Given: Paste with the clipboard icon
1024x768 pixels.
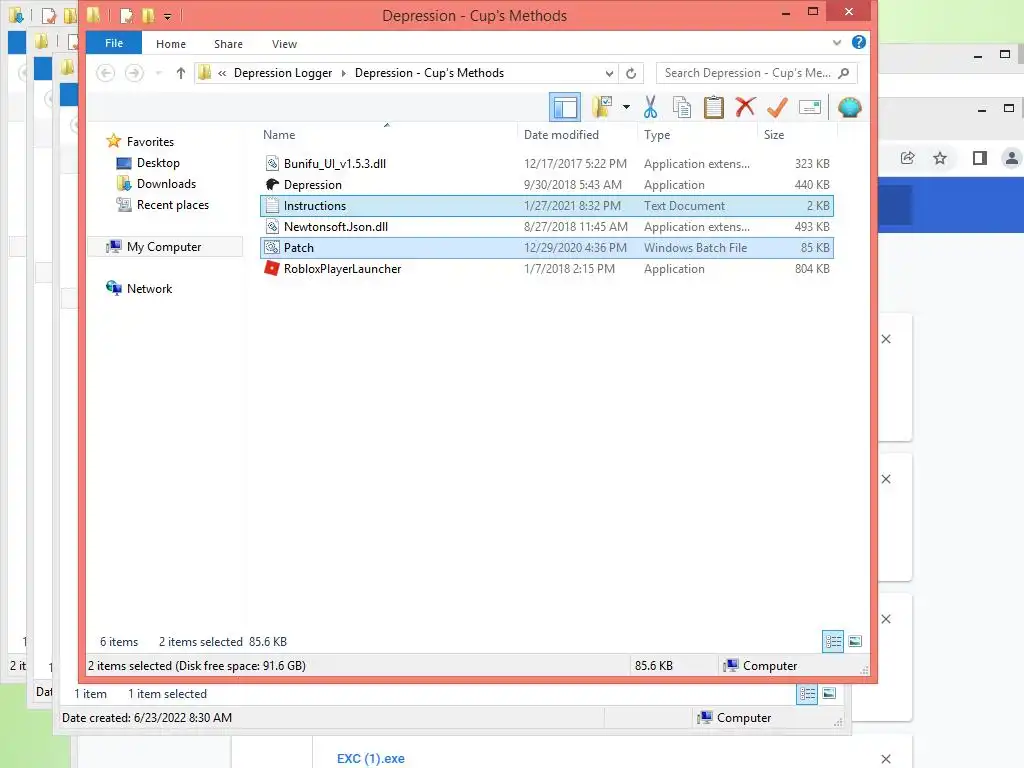Looking at the screenshot, I should 714,107.
